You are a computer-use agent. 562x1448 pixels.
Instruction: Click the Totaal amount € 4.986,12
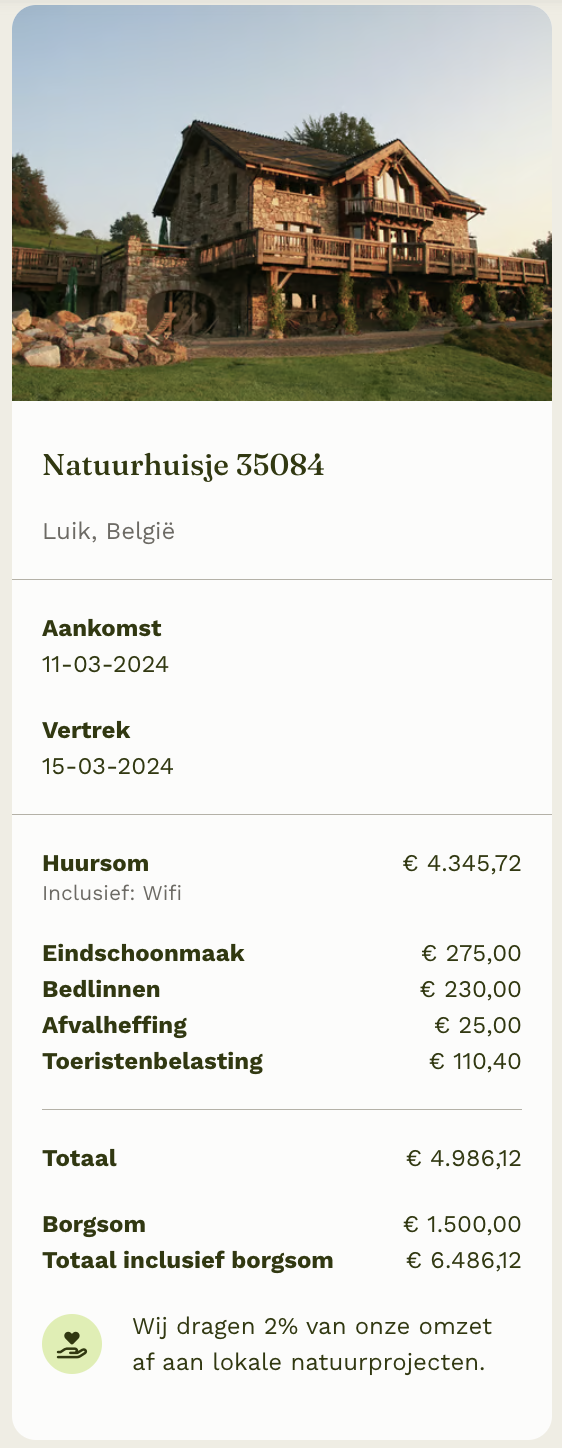click(464, 1158)
